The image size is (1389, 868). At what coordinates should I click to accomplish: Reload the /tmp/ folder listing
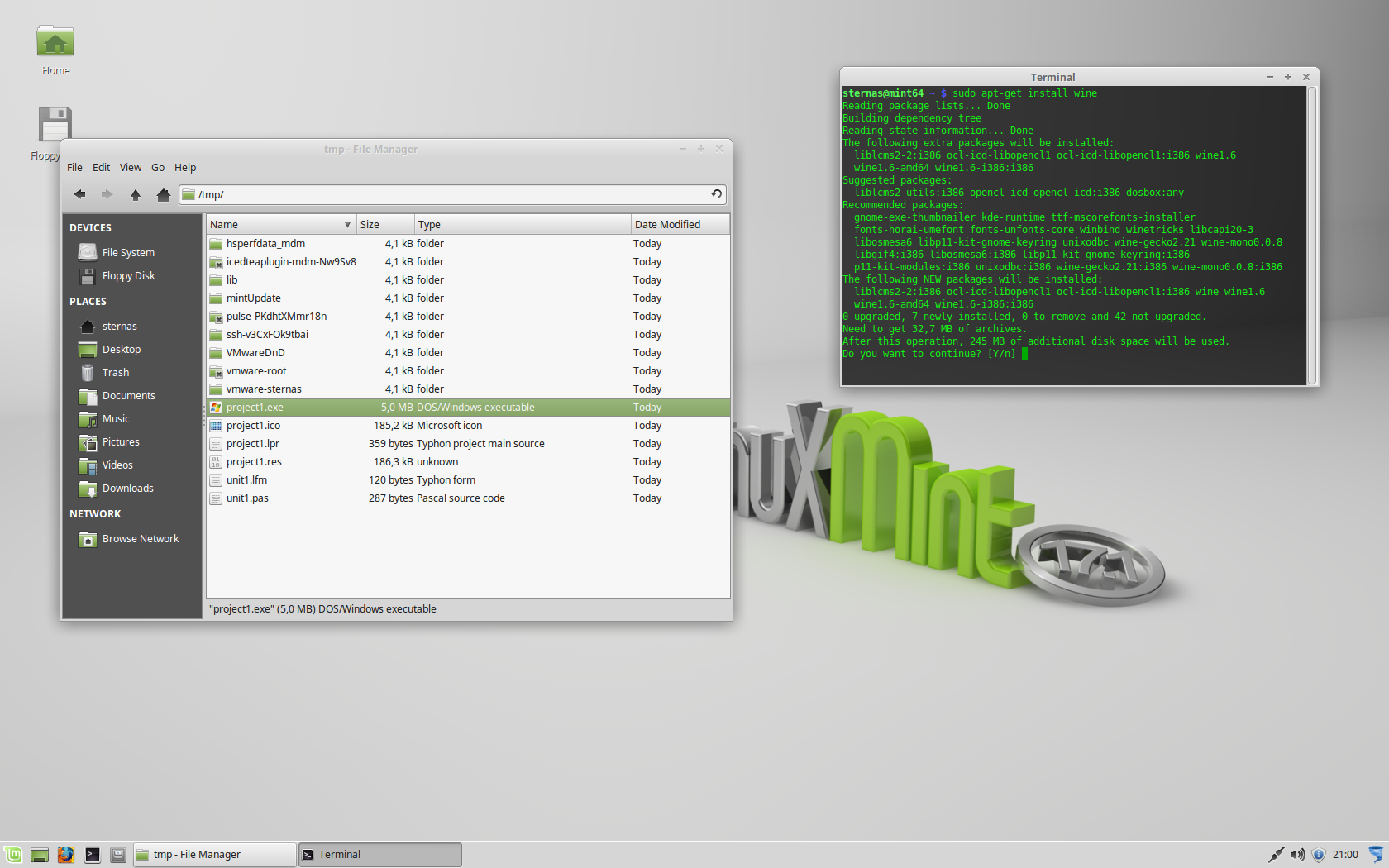tap(717, 194)
